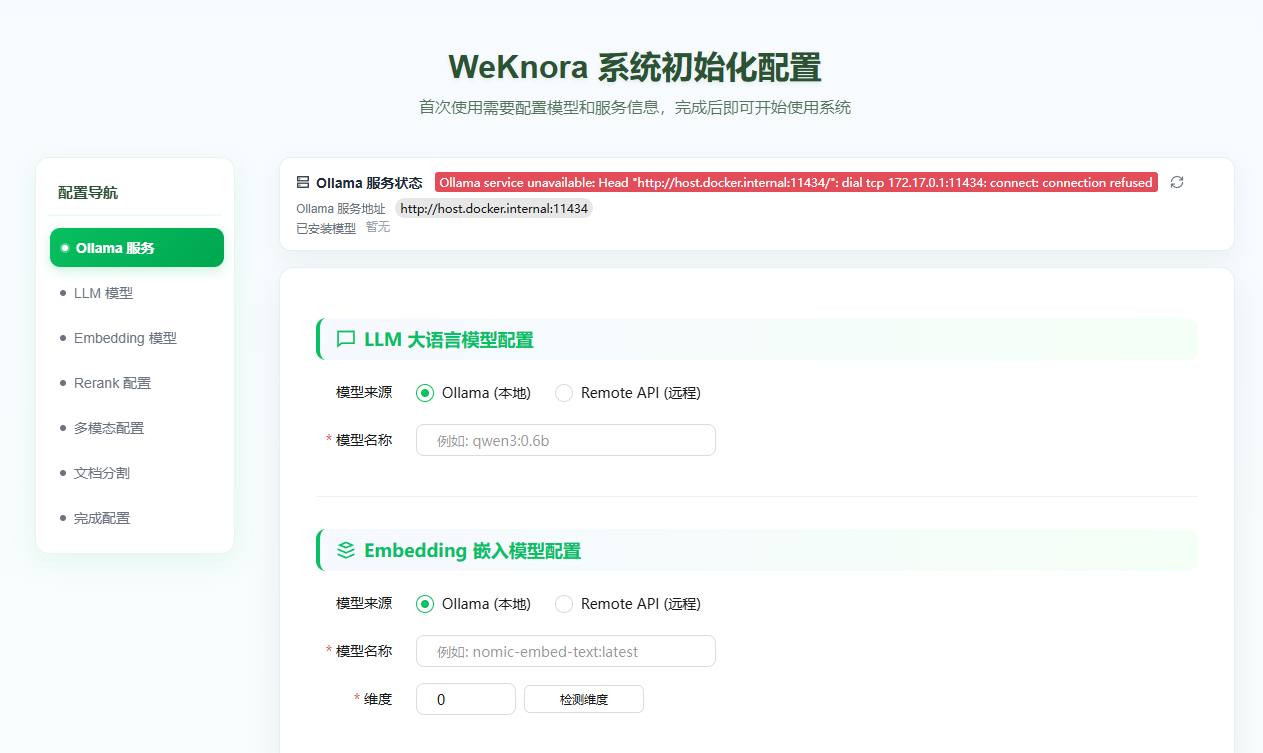Select Ollama (本地) as LLM model source
The width and height of the screenshot is (1263, 753).
pyautogui.click(x=425, y=392)
